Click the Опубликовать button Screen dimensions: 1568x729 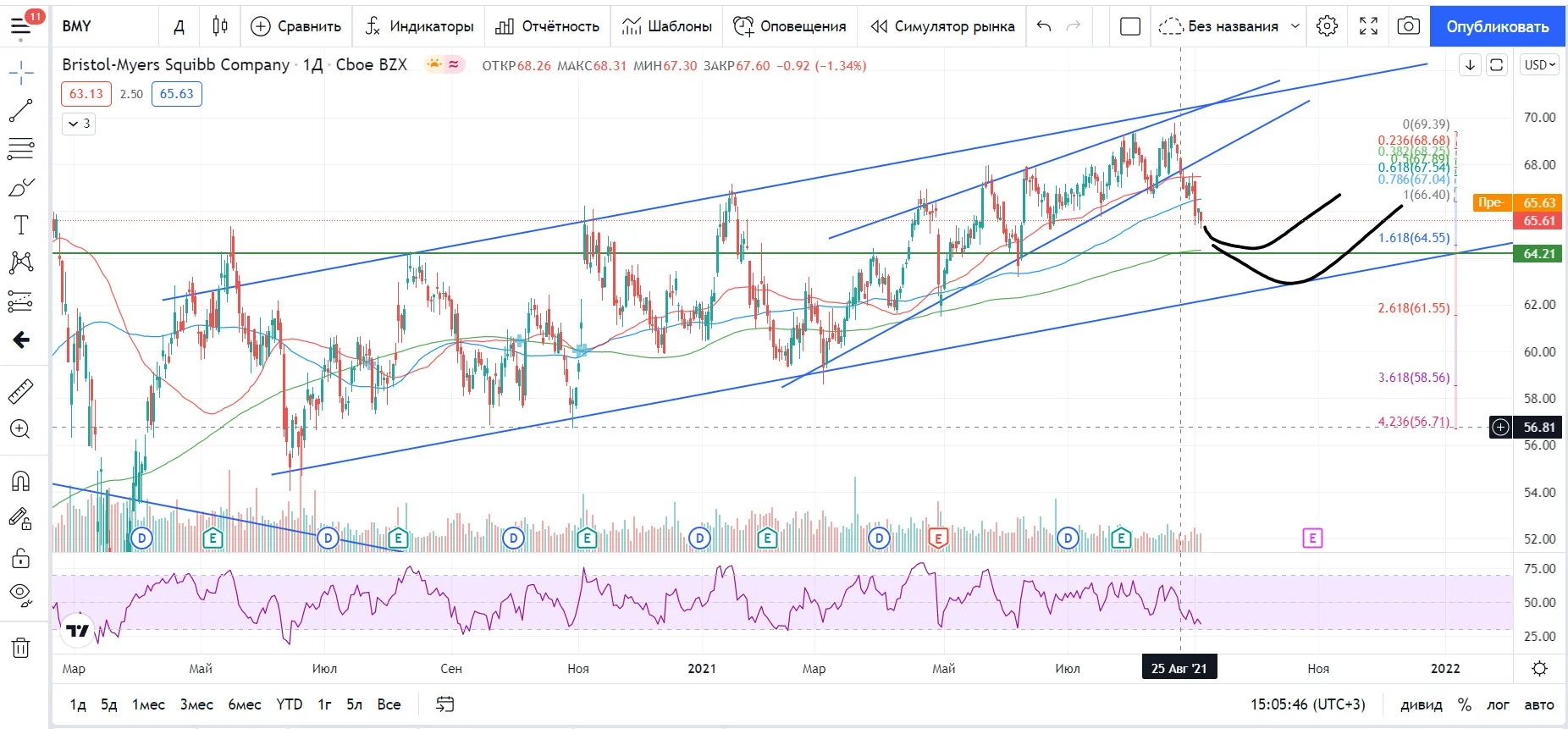[x=1497, y=26]
